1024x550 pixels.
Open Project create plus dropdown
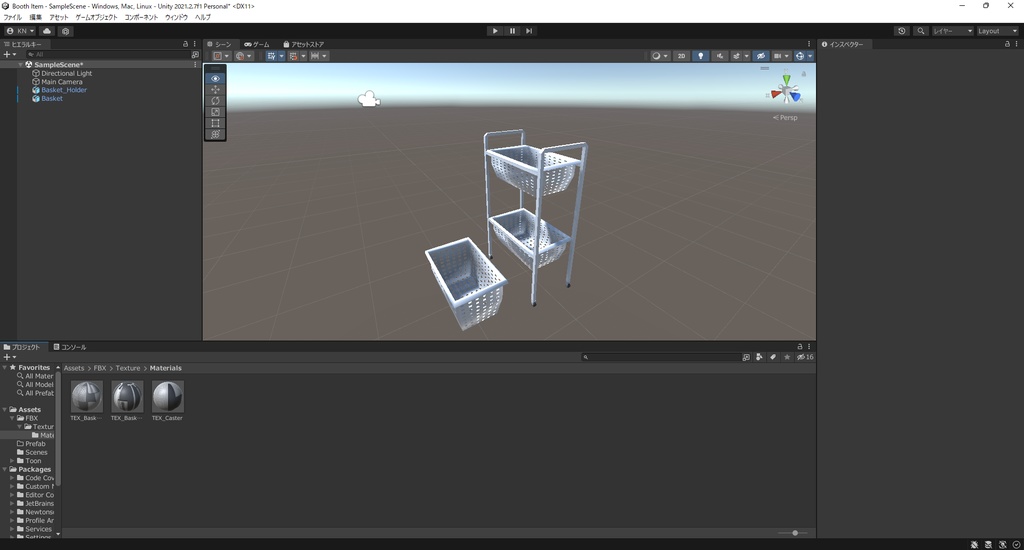point(10,357)
